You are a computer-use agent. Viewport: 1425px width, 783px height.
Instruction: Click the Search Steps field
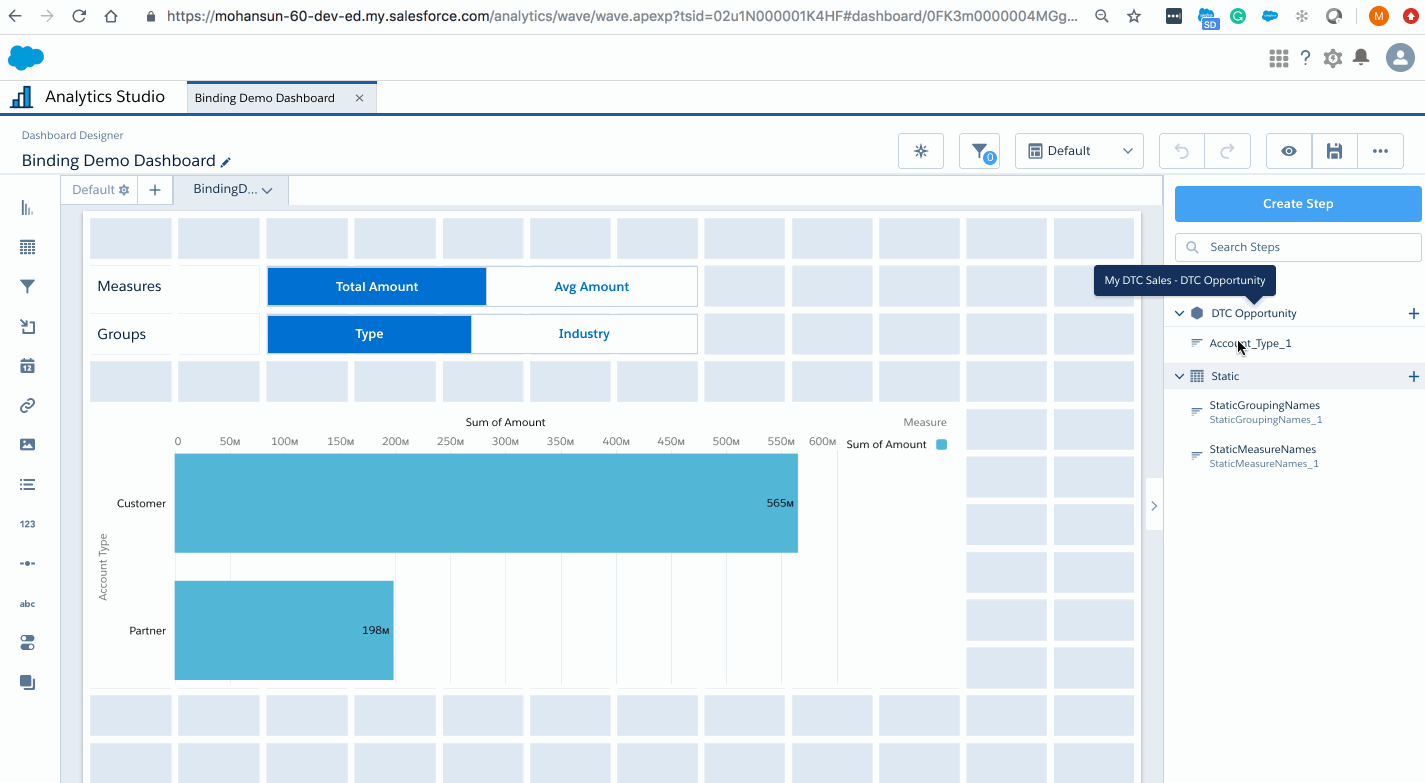1298,247
